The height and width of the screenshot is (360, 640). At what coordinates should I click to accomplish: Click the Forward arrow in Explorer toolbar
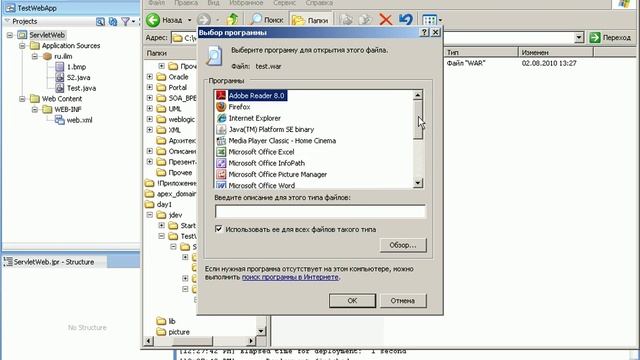[204, 20]
